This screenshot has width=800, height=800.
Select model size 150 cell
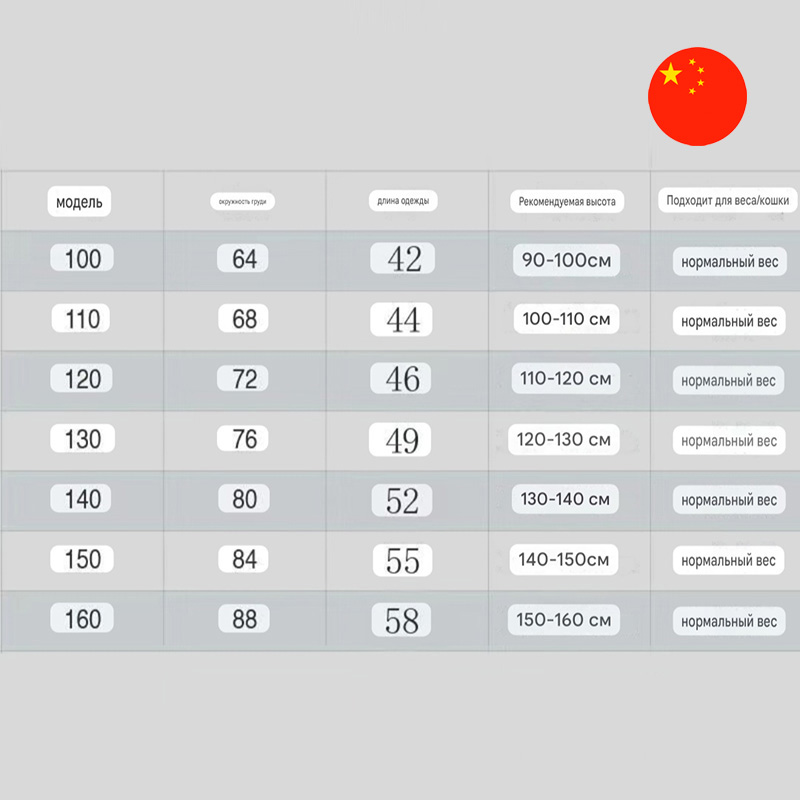(82, 559)
